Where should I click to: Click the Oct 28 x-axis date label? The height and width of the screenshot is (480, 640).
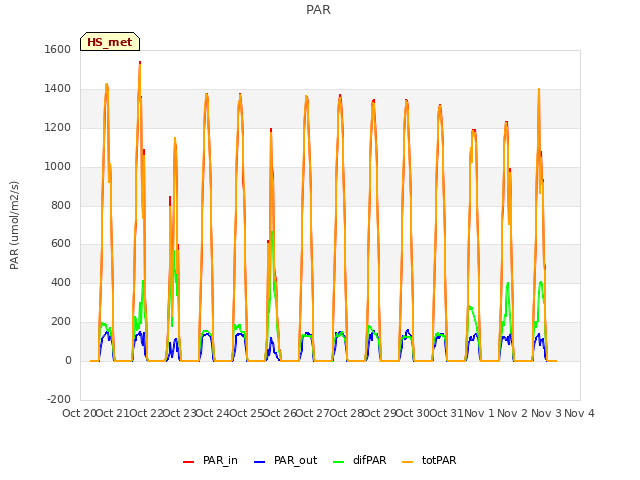click(347, 413)
